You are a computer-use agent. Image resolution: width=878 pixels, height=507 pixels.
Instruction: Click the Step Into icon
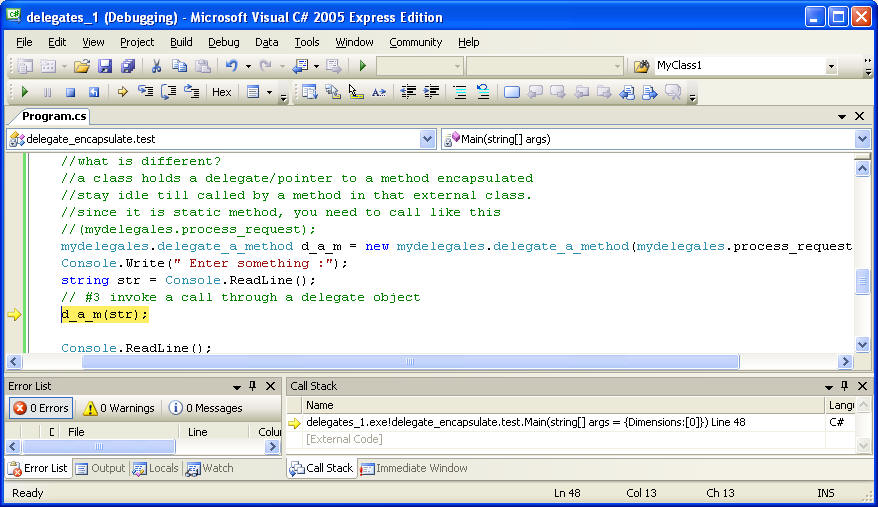[x=146, y=92]
